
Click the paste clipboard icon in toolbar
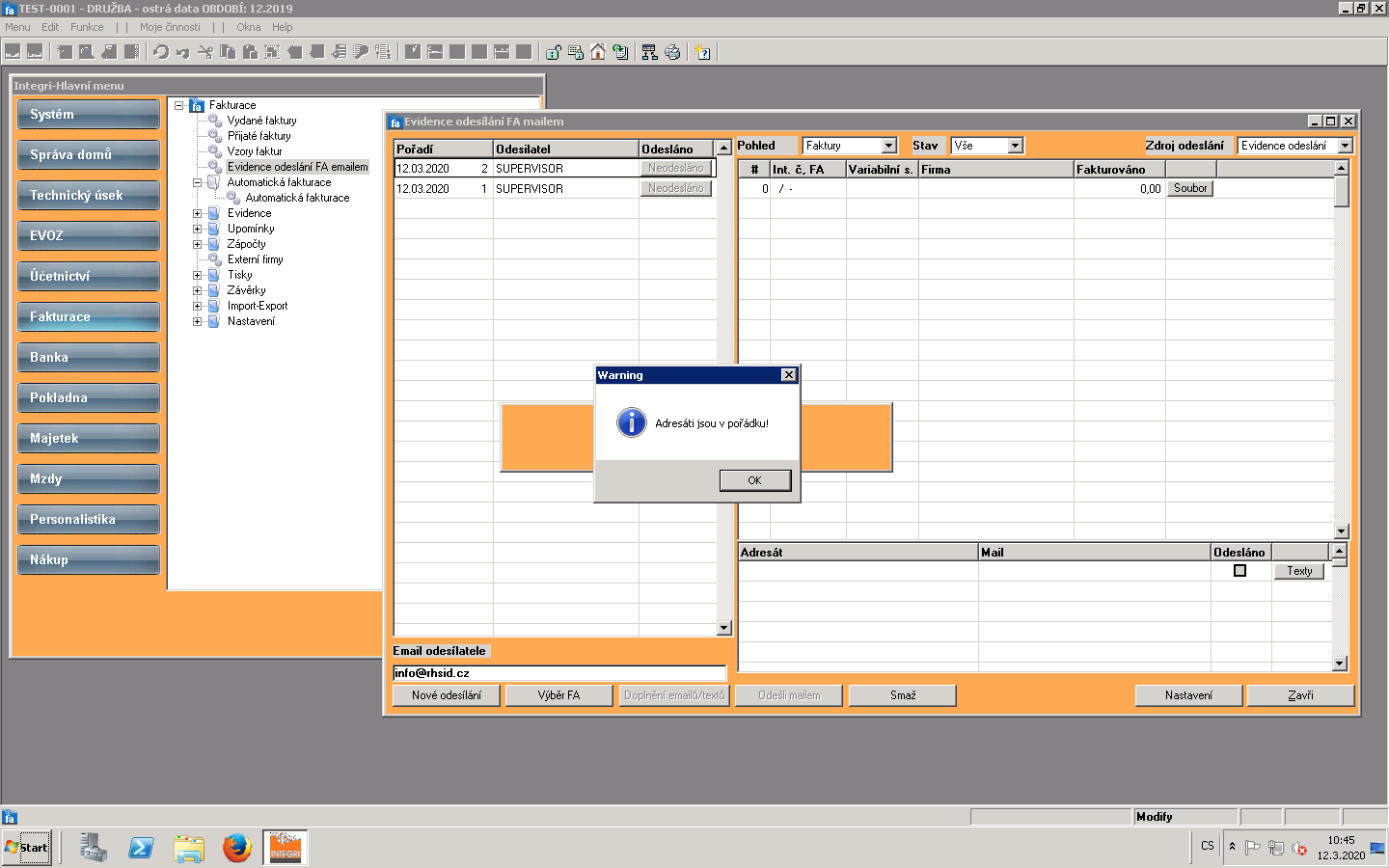click(x=250, y=52)
